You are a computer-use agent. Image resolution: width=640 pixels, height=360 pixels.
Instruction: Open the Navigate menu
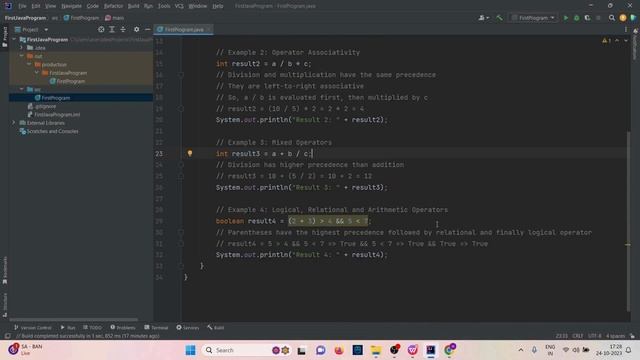71,6
